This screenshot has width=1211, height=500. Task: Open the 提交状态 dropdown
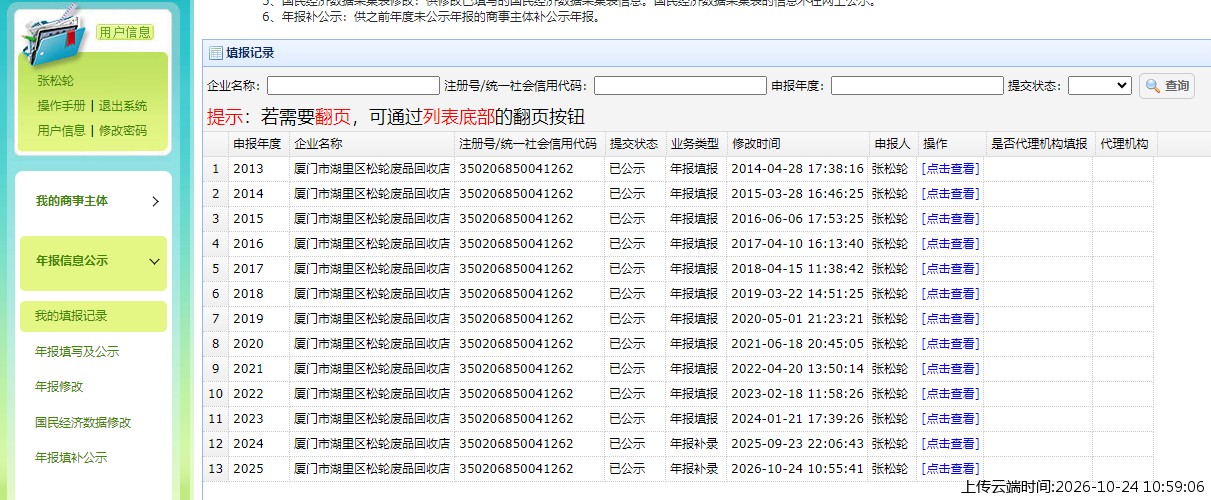pyautogui.click(x=1099, y=86)
